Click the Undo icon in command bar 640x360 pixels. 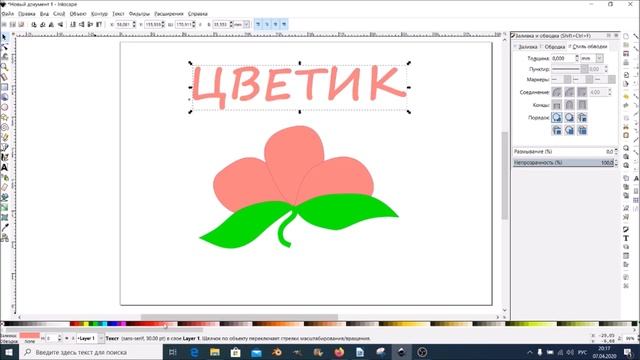point(626,97)
